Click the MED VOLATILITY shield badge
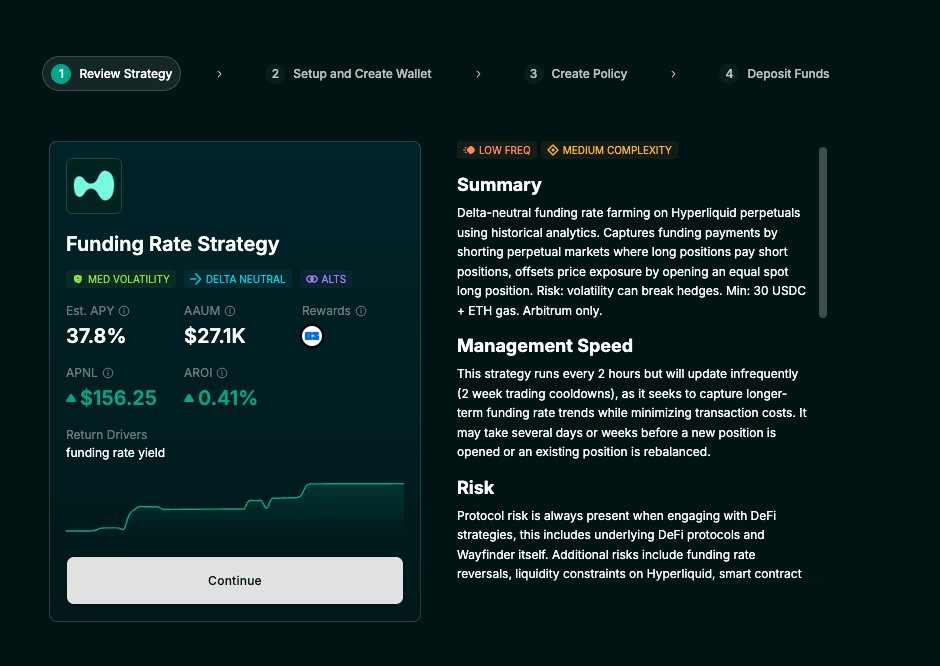Screen dimensions: 940x666 coord(120,279)
